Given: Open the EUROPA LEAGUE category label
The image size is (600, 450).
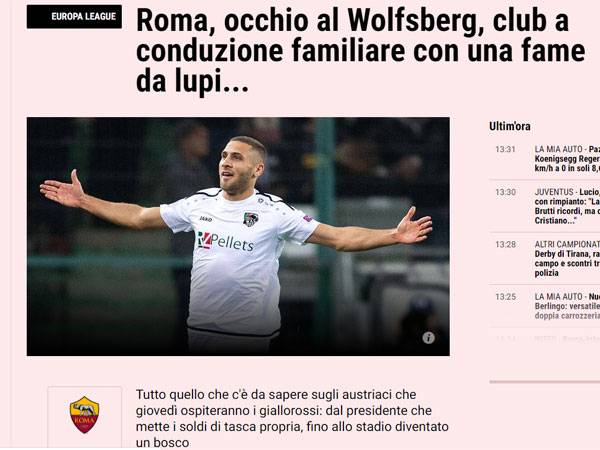Looking at the screenshot, I should 74,16.
